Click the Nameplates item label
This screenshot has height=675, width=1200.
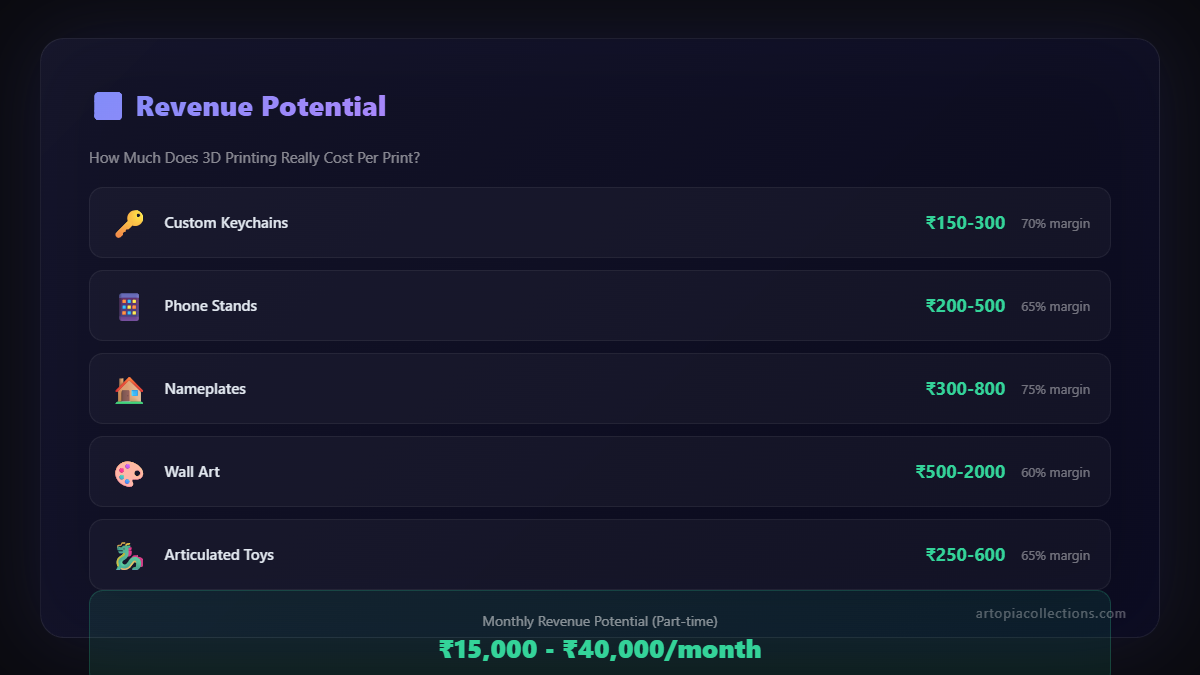click(x=205, y=389)
